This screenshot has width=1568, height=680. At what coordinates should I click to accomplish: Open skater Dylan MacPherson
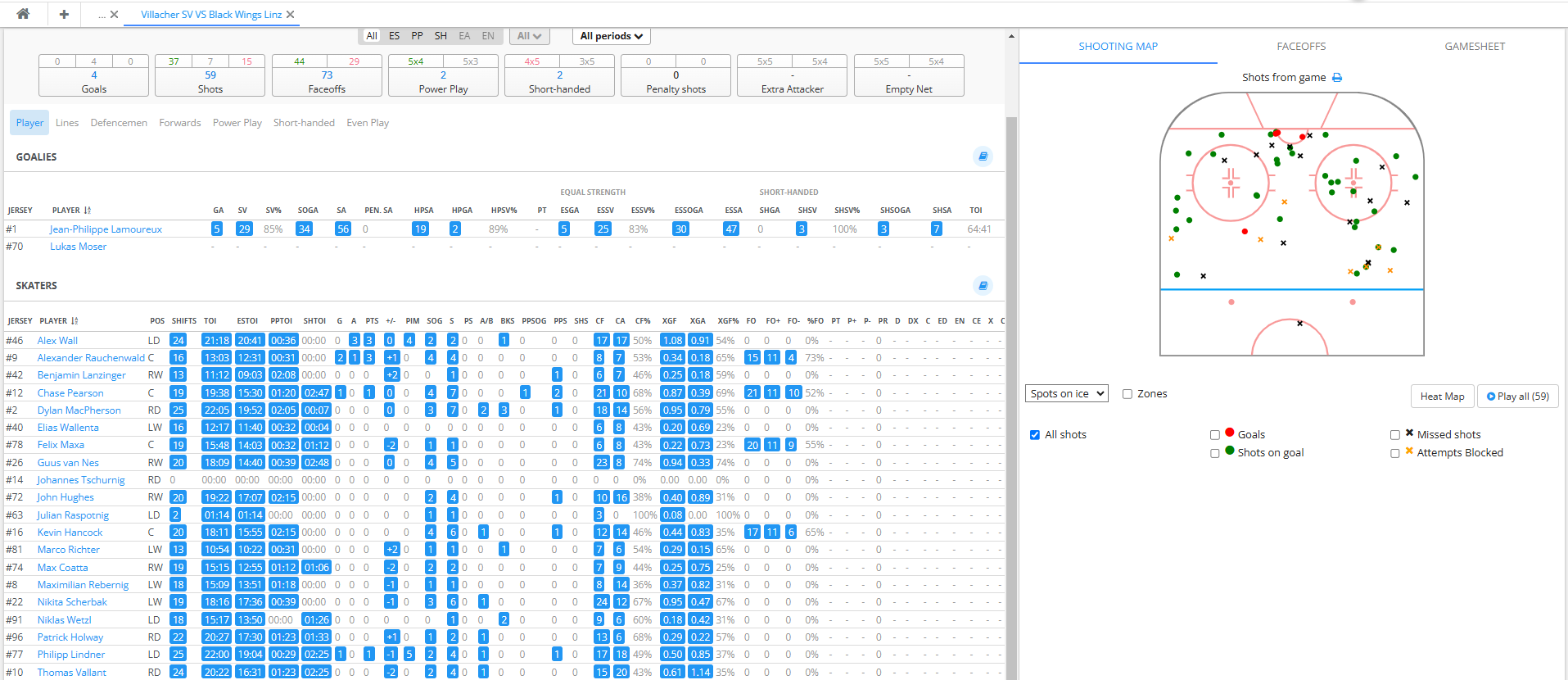[x=79, y=410]
